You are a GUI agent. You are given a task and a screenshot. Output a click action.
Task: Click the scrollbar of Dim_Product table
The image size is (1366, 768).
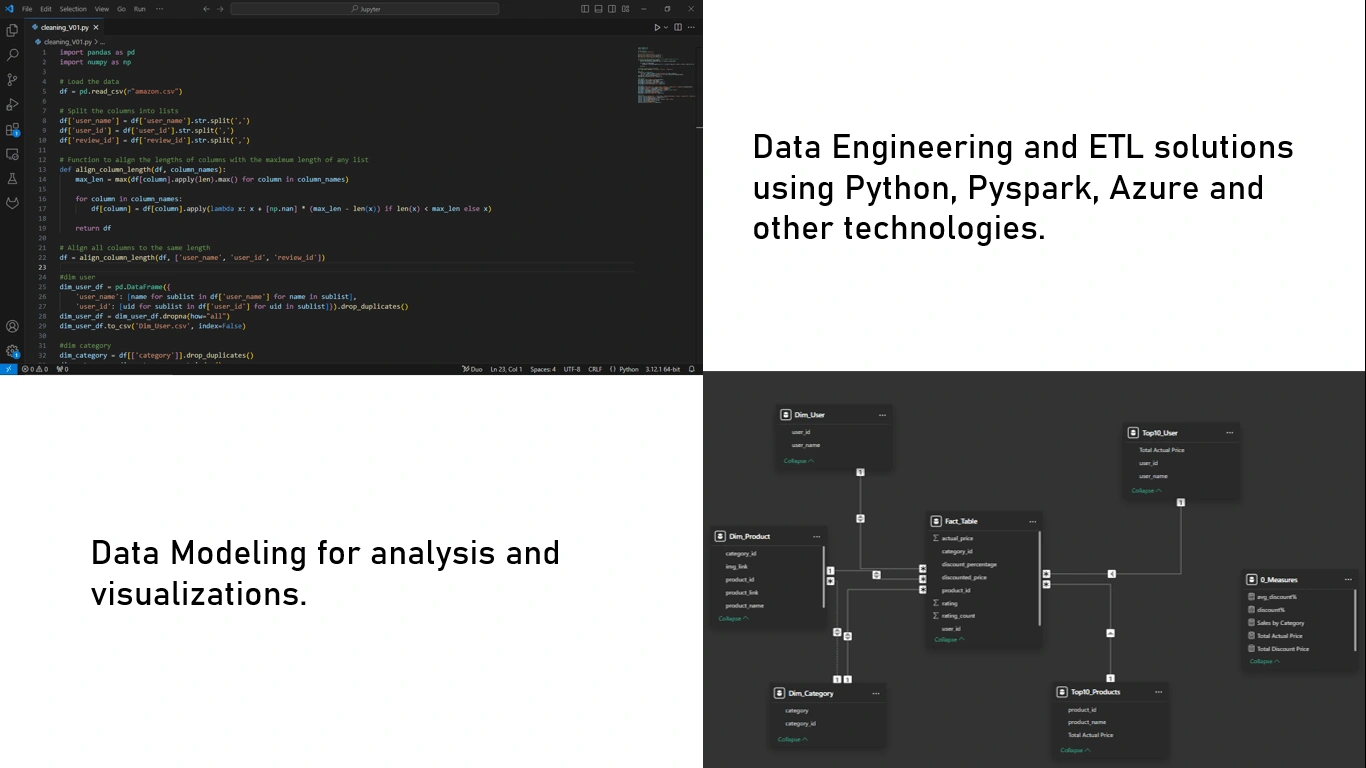(x=824, y=575)
